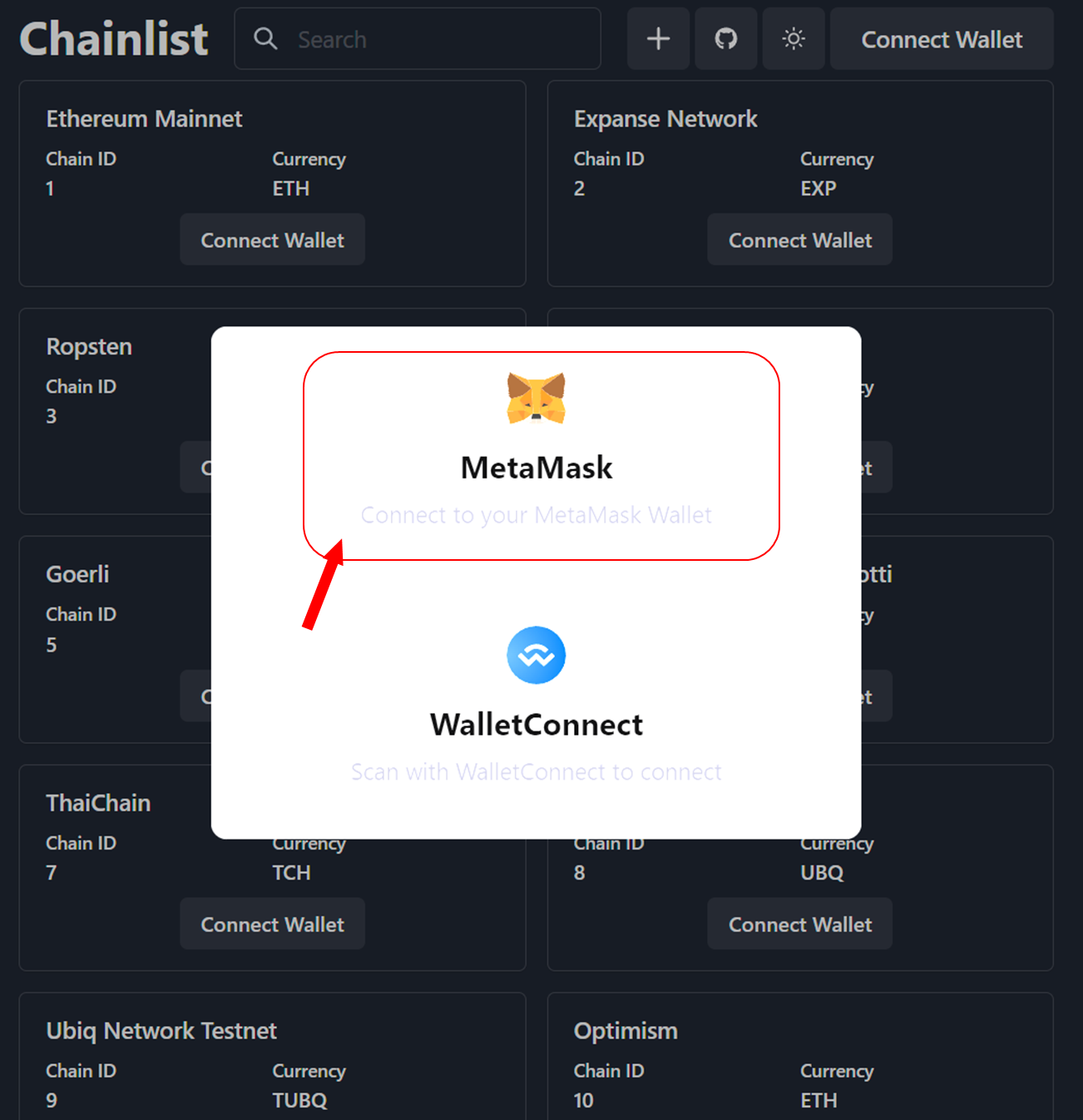Click the Ropsten network card
Screen dimensions: 1083x1120
tap(116, 411)
